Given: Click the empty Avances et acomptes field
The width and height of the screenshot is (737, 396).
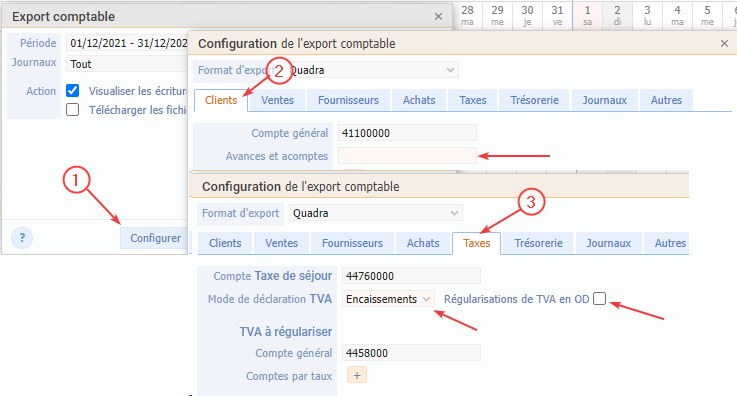Looking at the screenshot, I should click(407, 155).
